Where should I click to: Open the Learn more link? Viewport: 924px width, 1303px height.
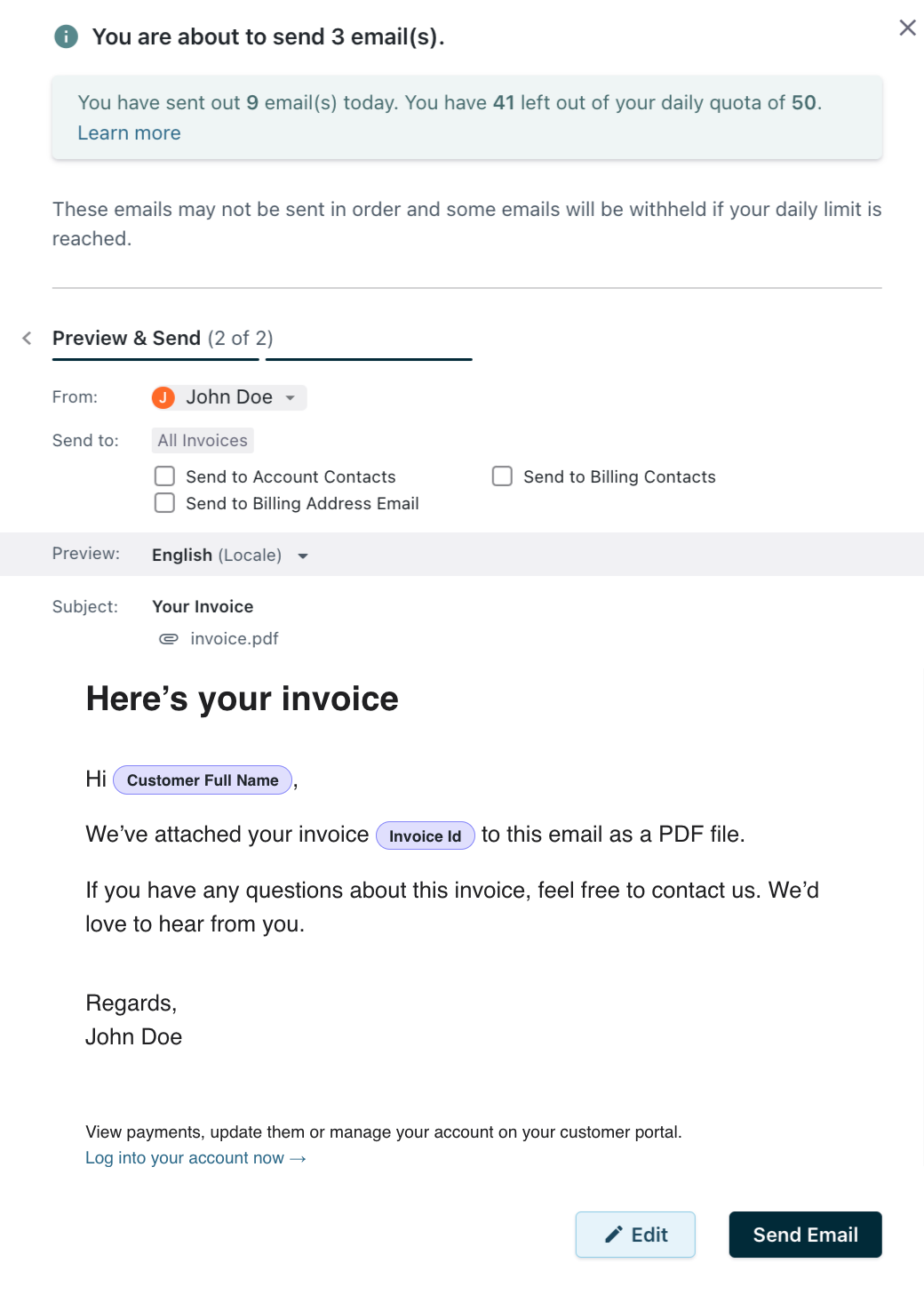click(129, 133)
